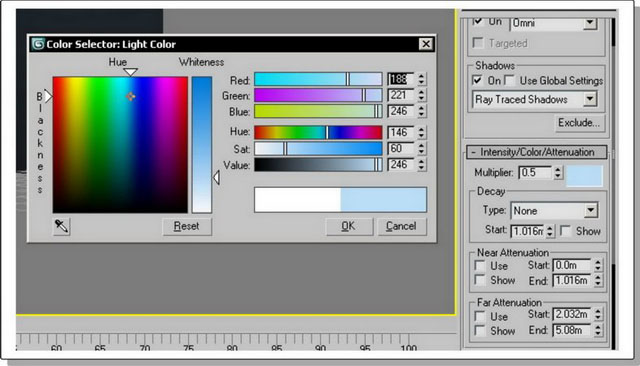This screenshot has width=640, height=366.
Task: Click the Decay Start spinner arrows
Action: [550, 231]
